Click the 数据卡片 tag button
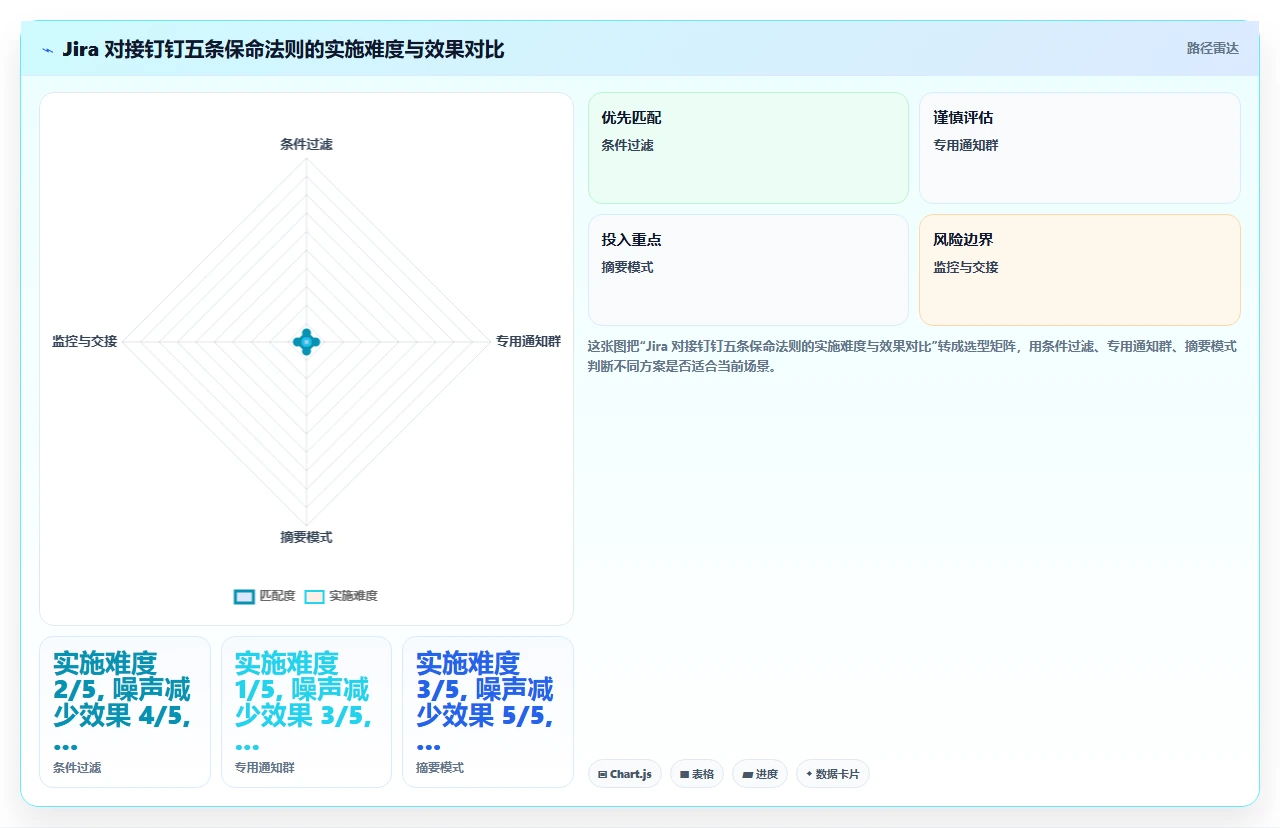Viewport: 1280px width, 828px height. click(833, 774)
